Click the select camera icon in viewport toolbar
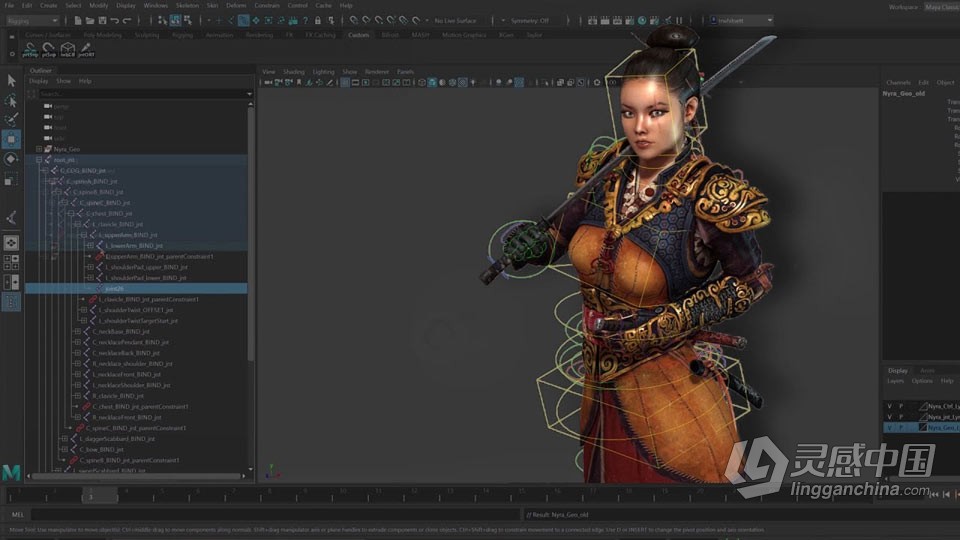Viewport: 960px width, 540px height. point(268,83)
